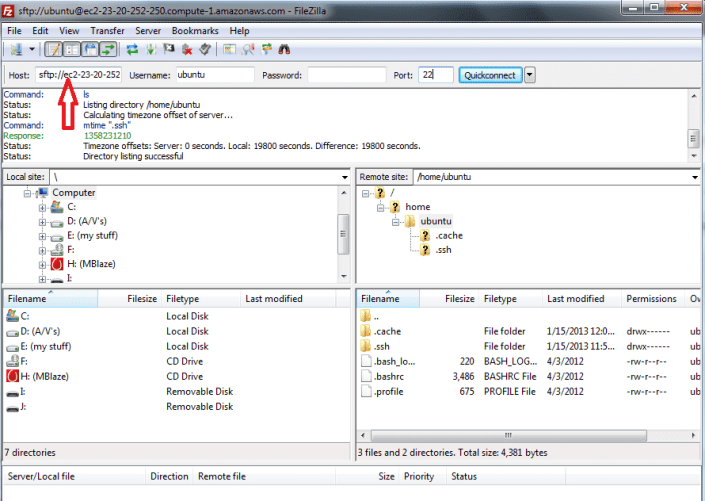
Task: Sort local files by Last modified column
Action: click(x=288, y=299)
